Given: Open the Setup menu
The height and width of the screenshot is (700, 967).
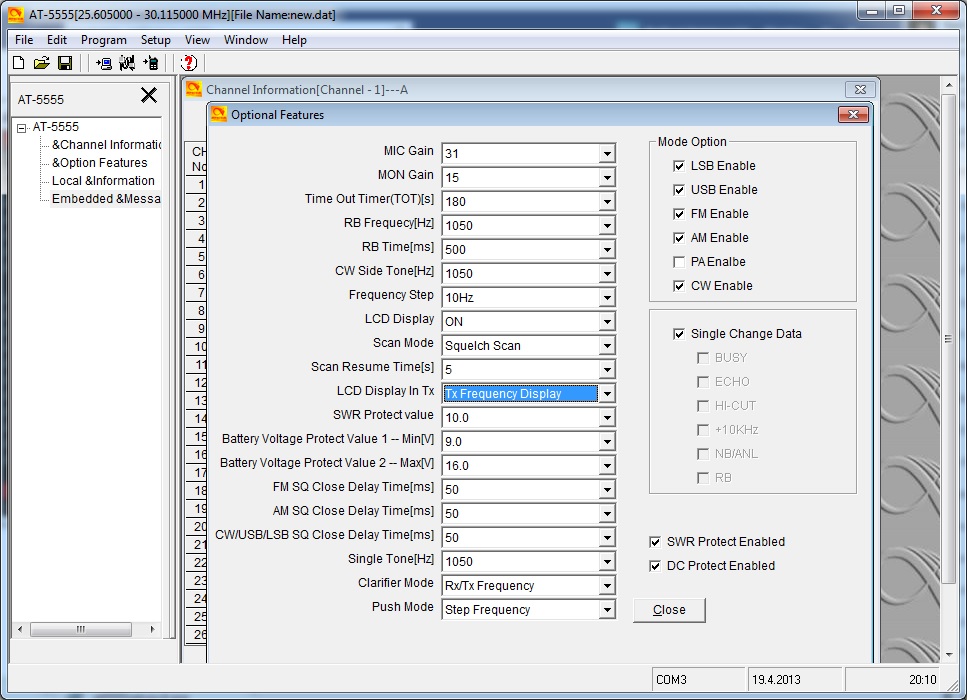Looking at the screenshot, I should click(155, 40).
